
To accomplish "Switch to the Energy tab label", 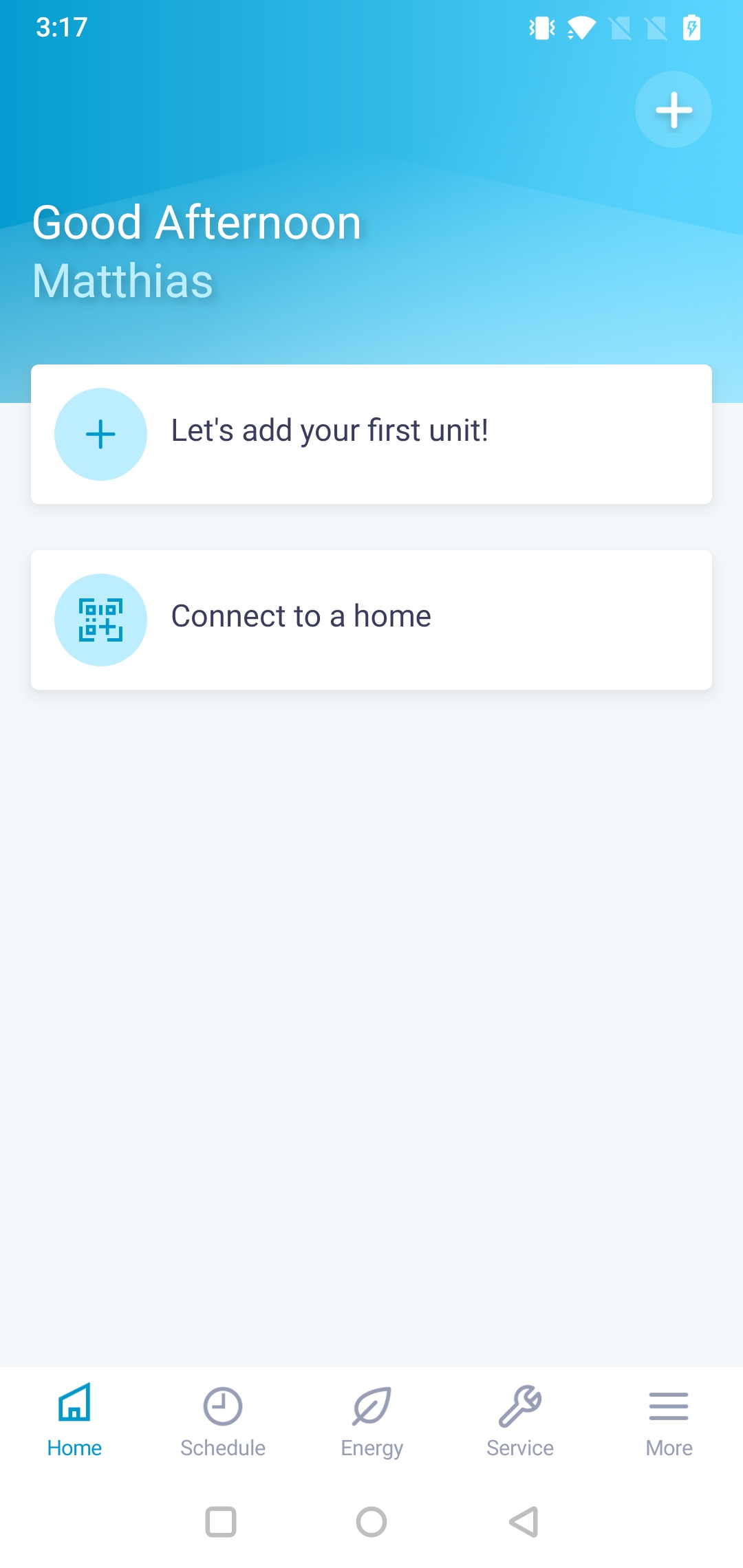I will click(371, 1448).
